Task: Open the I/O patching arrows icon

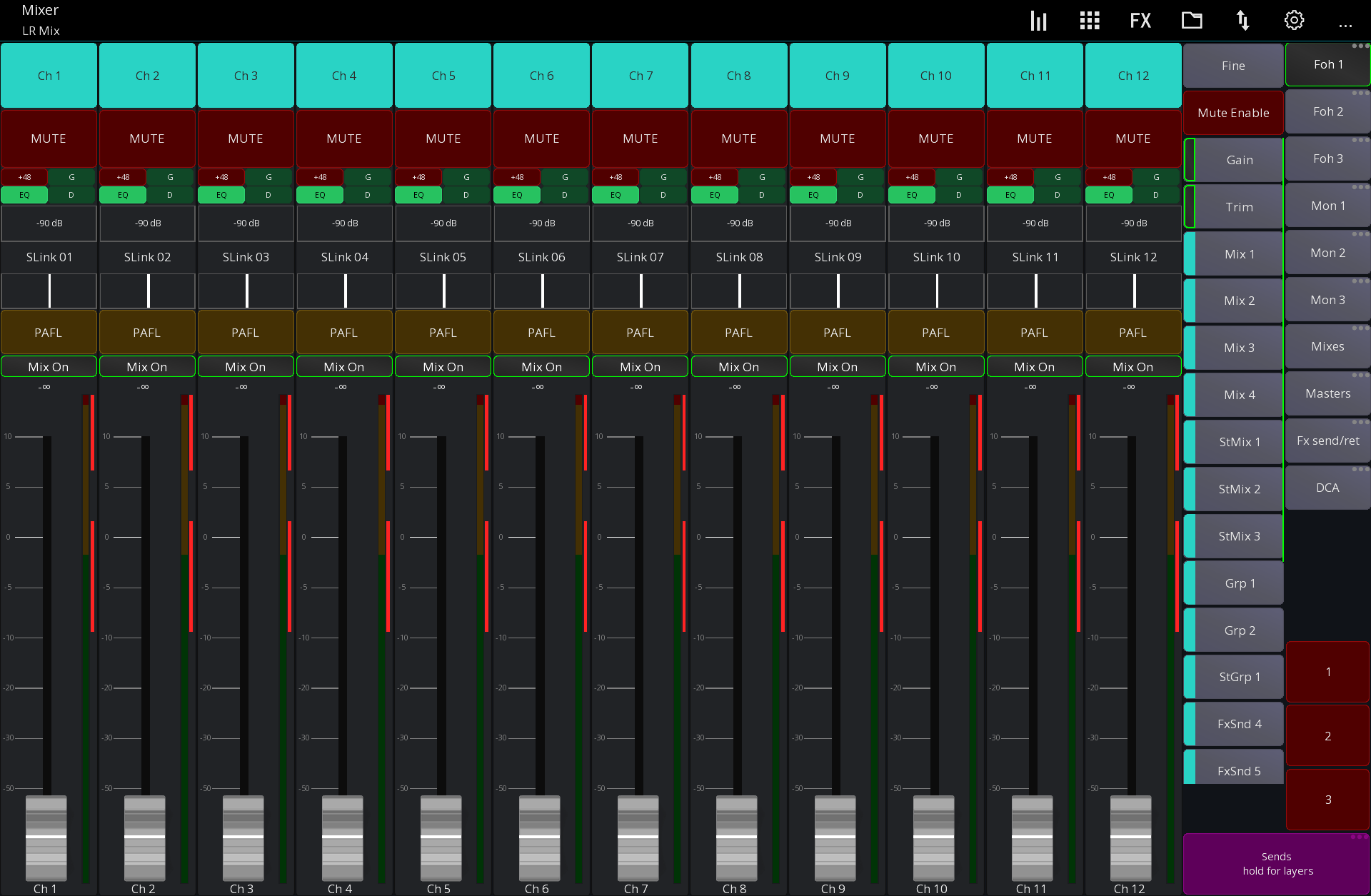Action: tap(1243, 20)
